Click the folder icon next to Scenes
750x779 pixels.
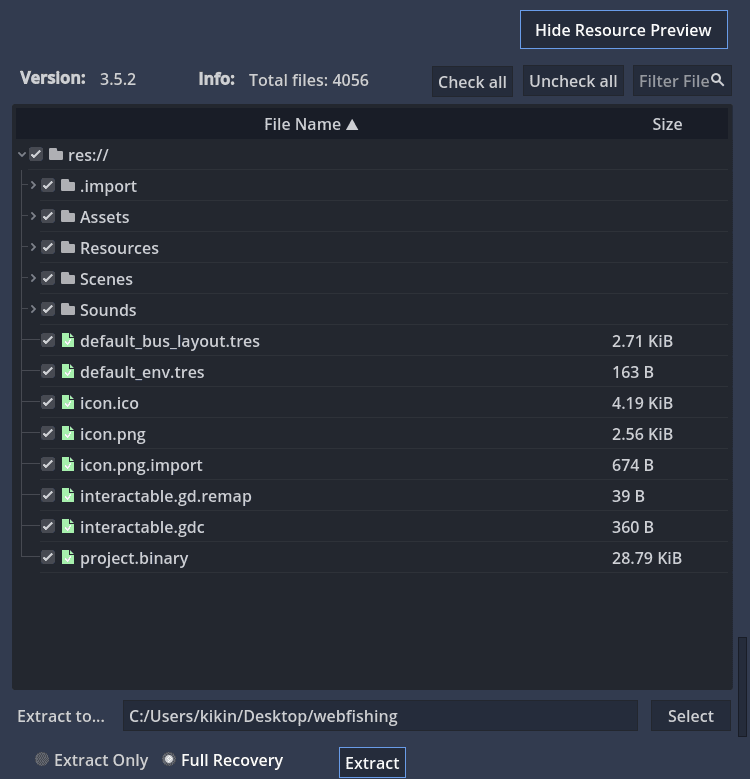(68, 278)
